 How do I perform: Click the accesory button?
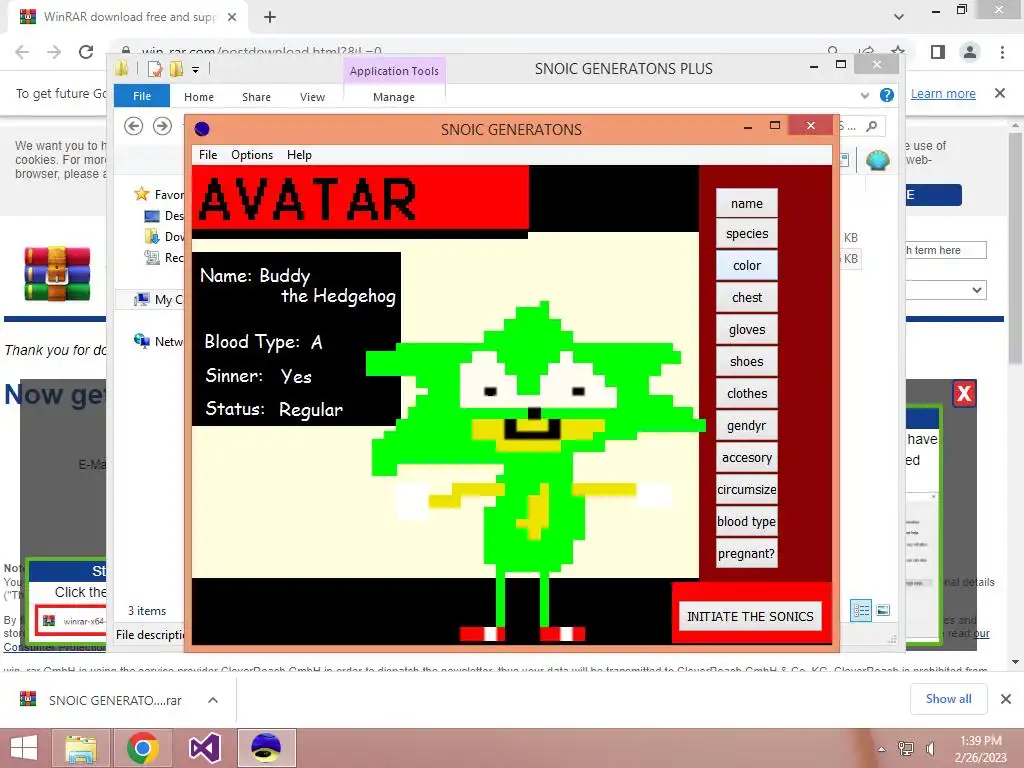coord(746,457)
